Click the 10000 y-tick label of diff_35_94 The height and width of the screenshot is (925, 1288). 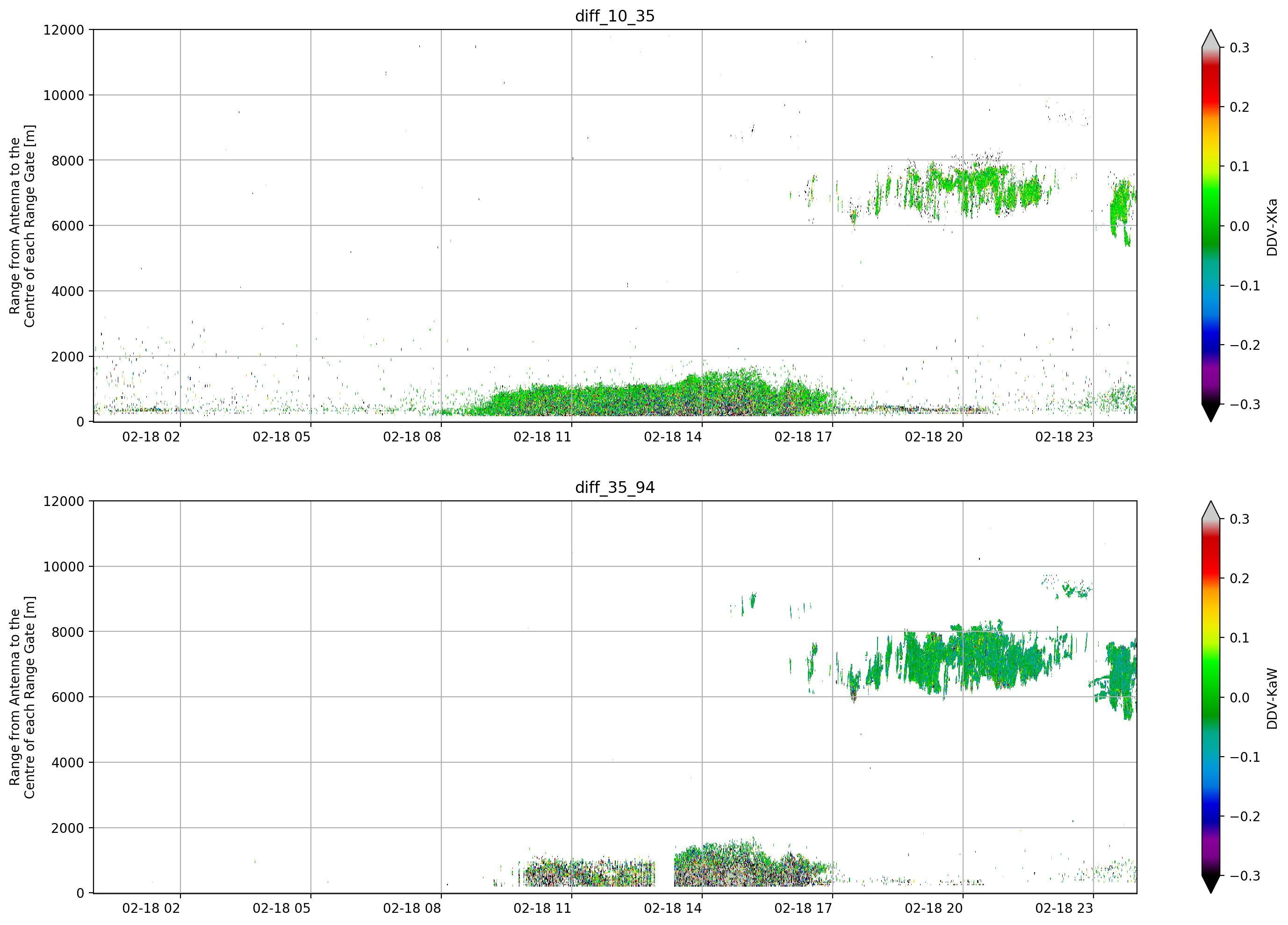pos(64,567)
